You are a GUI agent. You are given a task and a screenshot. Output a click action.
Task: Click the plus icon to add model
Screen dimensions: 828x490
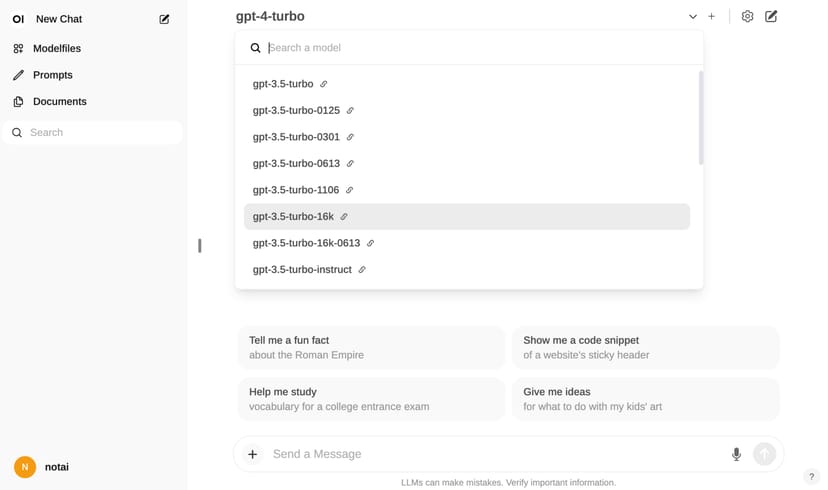[712, 16]
